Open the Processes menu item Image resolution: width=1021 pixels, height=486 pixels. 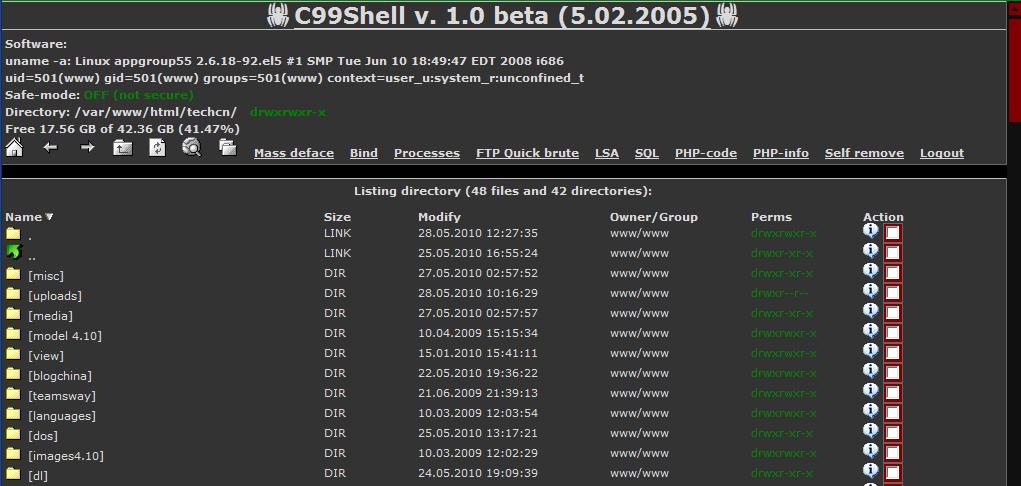(x=426, y=153)
